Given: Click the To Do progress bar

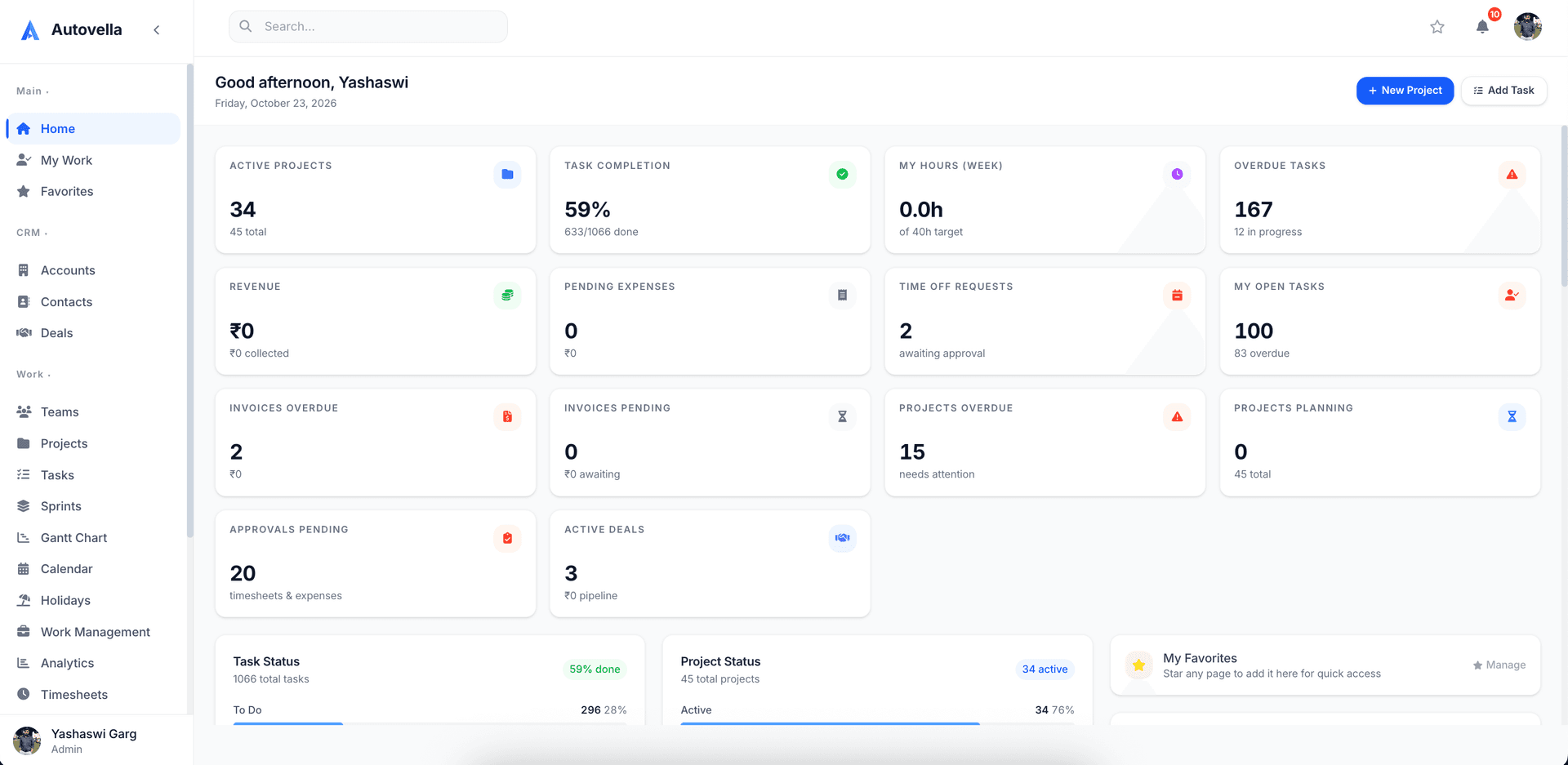Looking at the screenshot, I should pos(430,723).
